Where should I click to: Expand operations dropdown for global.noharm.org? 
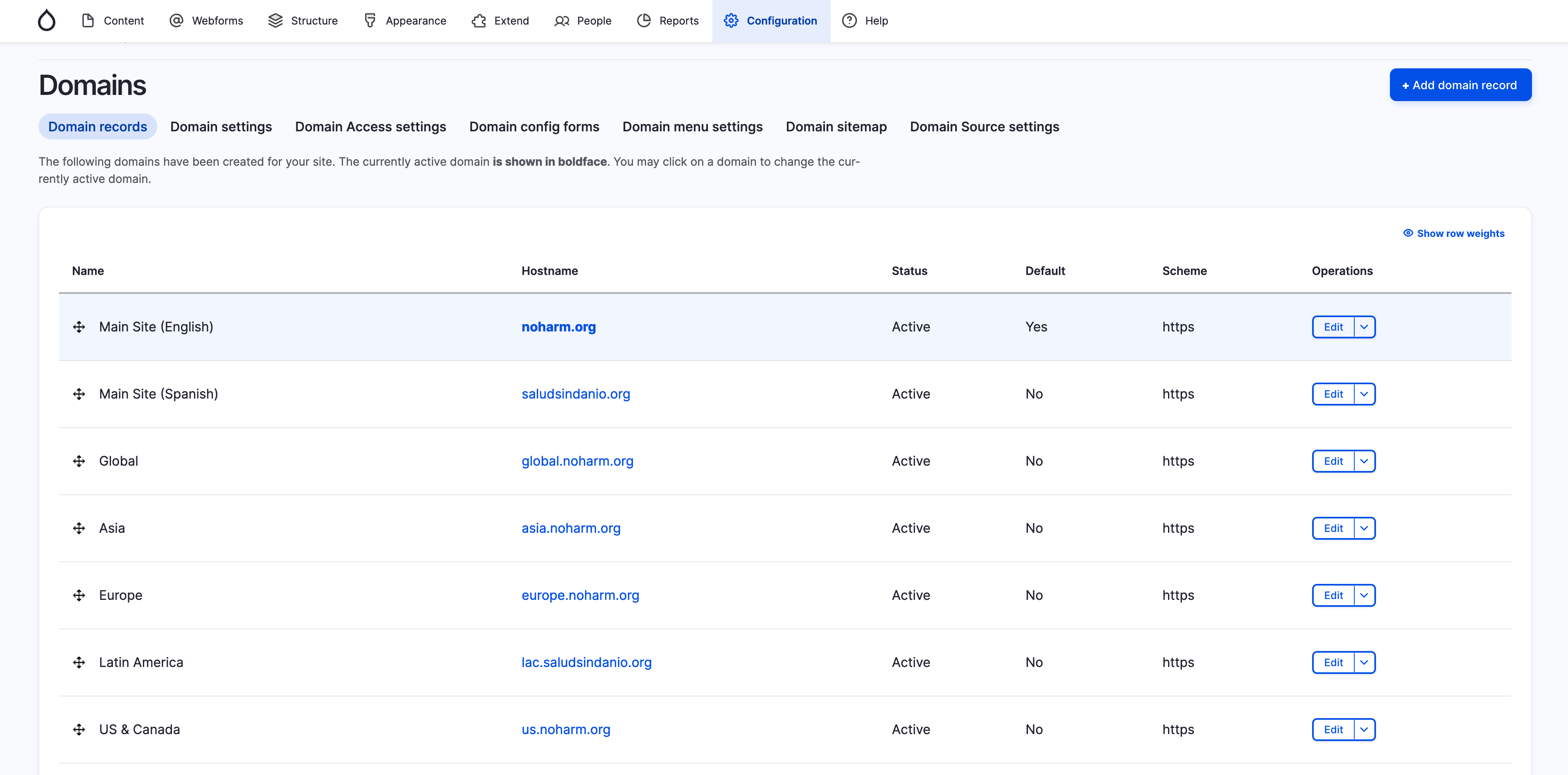(1364, 461)
